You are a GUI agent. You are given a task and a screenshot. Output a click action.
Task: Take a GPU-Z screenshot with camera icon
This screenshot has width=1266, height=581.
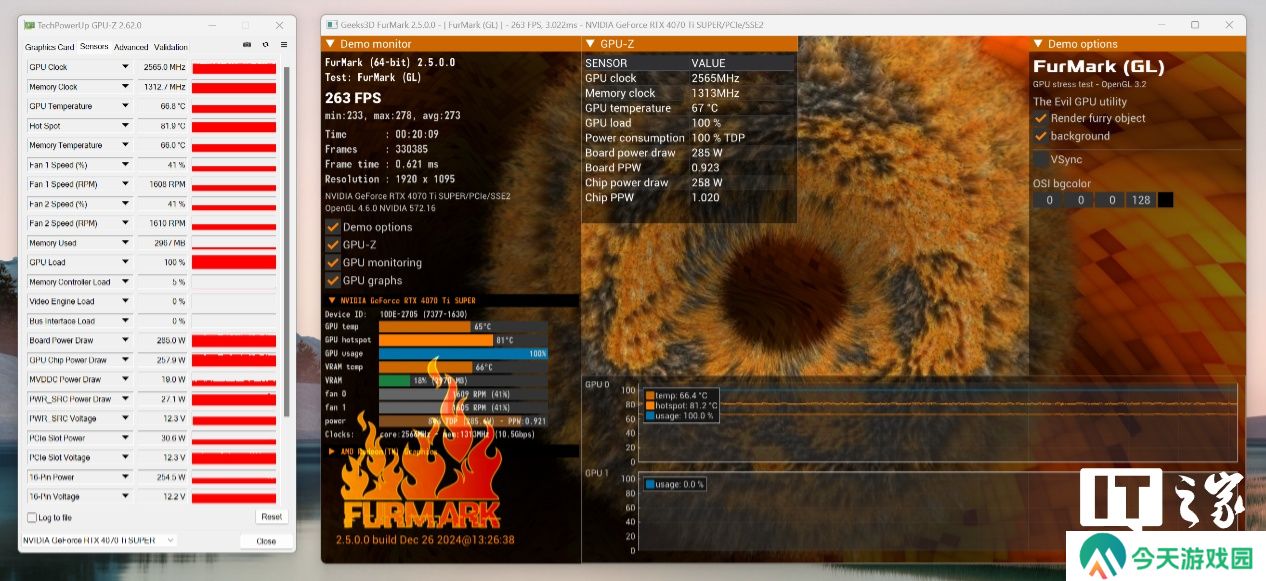(x=247, y=45)
